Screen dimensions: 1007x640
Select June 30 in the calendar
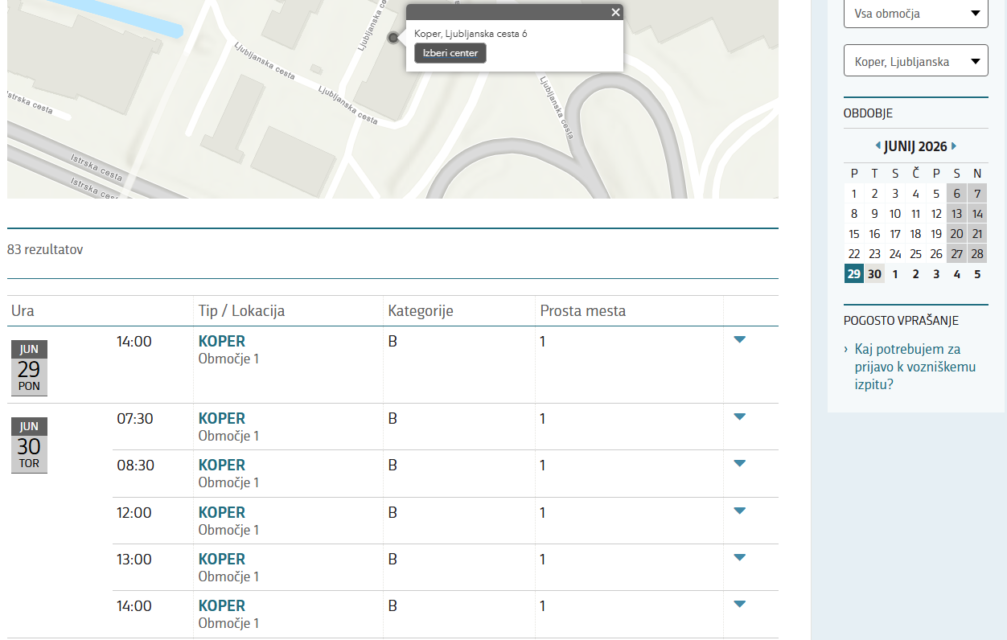tap(874, 274)
